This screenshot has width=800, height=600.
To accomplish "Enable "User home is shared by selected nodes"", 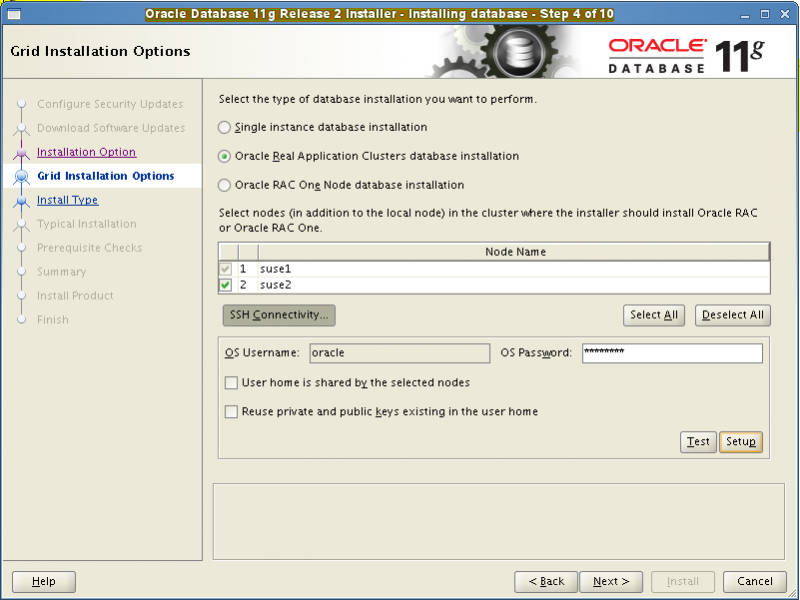I will click(231, 383).
